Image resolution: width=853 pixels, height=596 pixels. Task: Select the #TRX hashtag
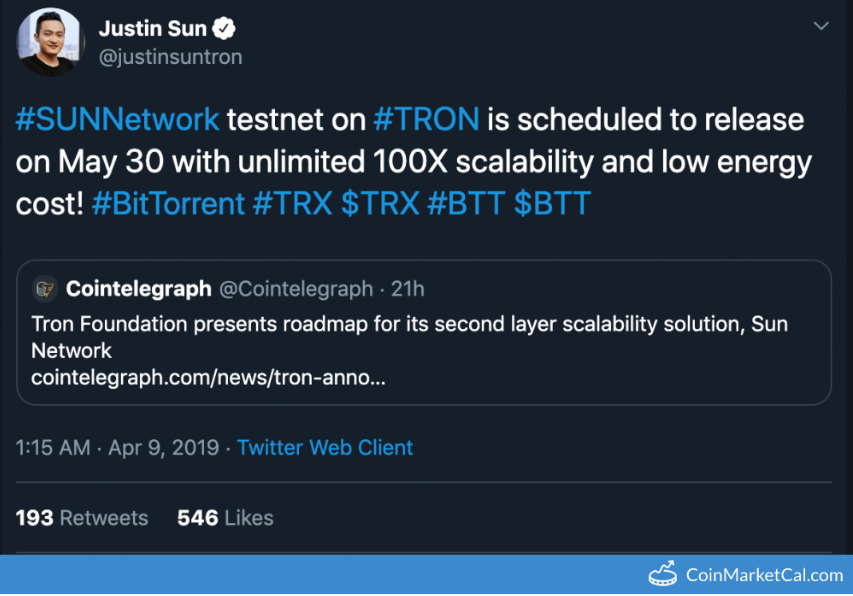click(293, 204)
